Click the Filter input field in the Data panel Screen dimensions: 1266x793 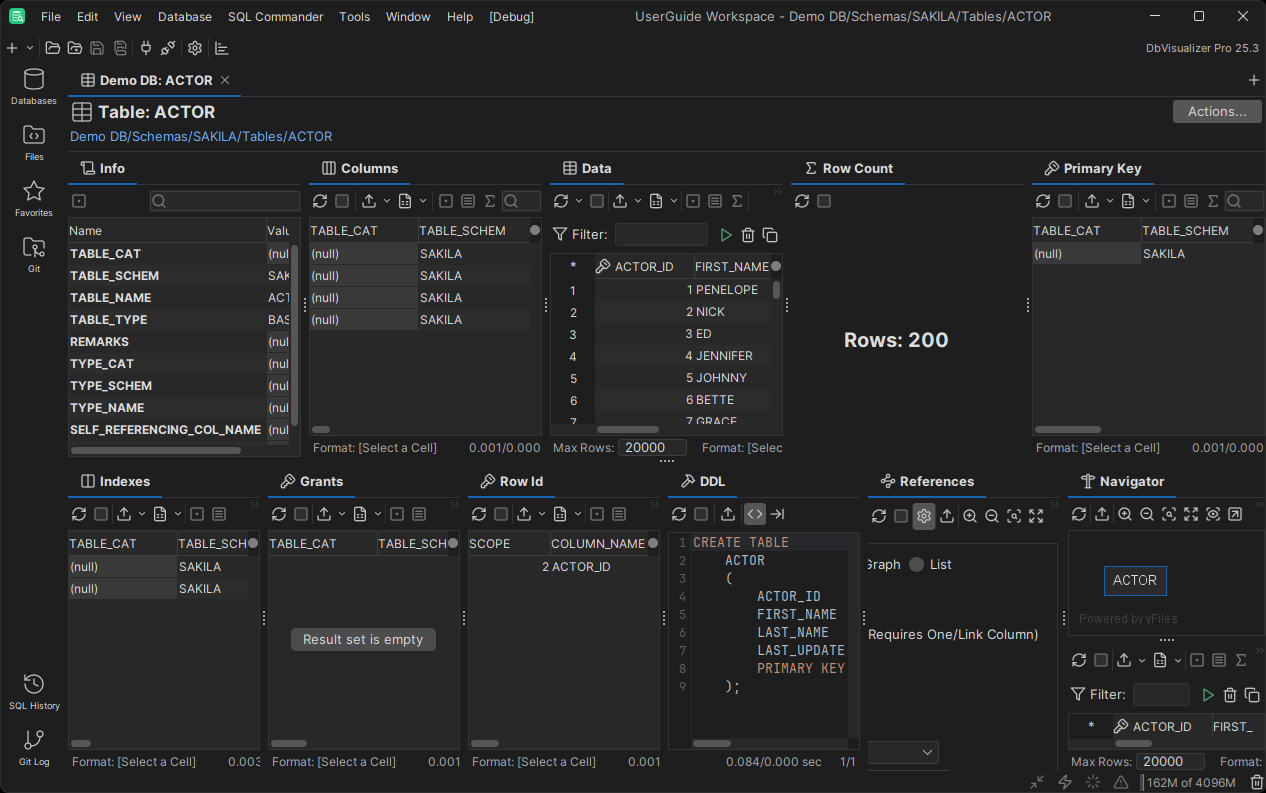coord(660,234)
